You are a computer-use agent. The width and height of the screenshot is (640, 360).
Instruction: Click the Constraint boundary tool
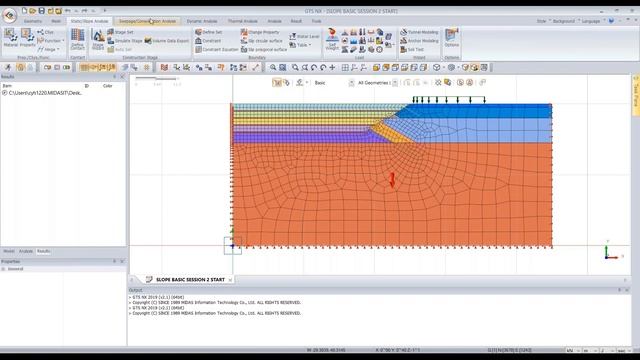tap(208, 41)
